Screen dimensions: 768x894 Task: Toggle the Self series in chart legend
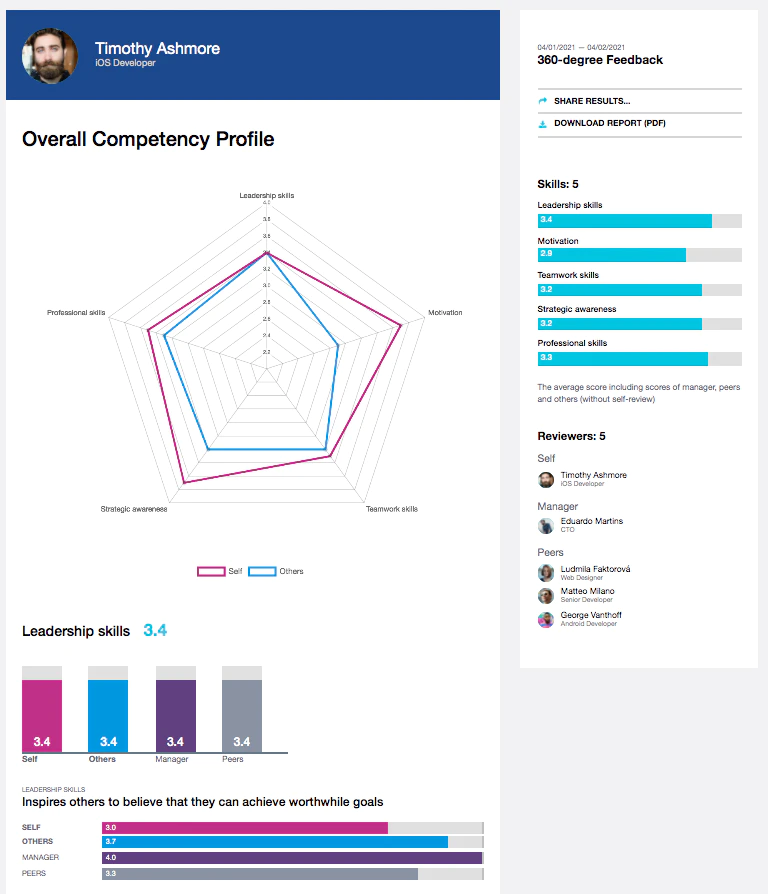[220, 571]
